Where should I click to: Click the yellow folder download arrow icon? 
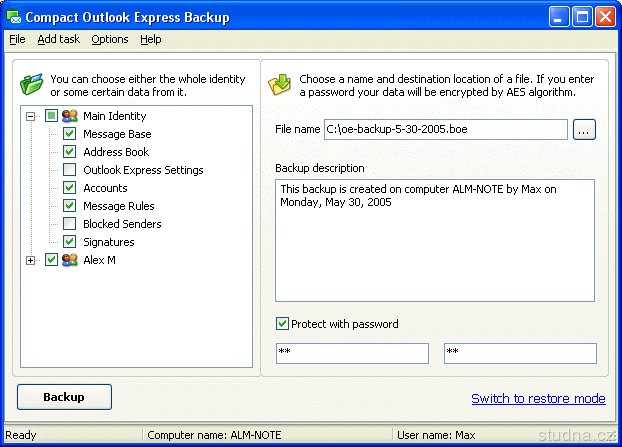280,84
